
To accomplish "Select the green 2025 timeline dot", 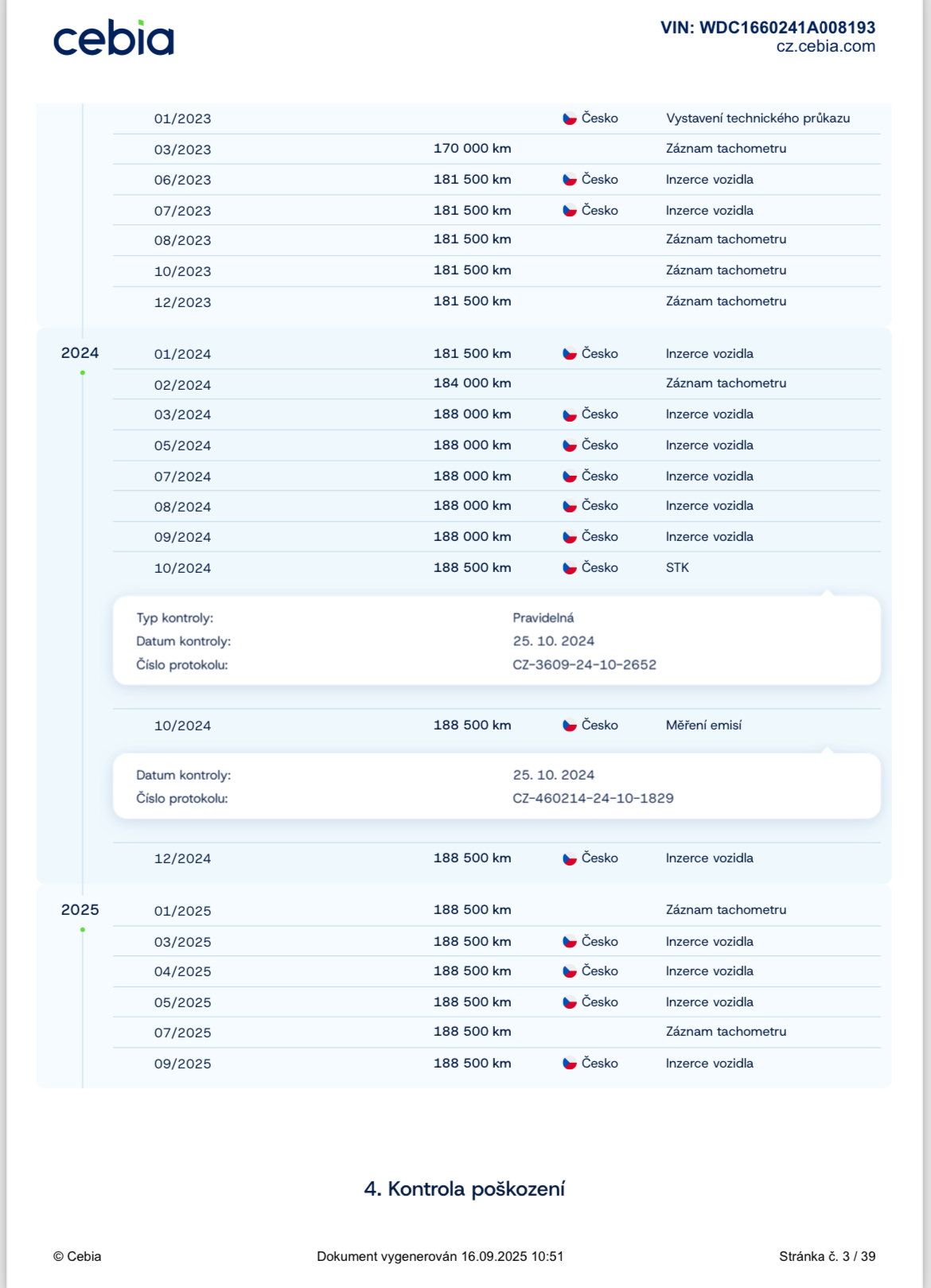I will click(83, 929).
